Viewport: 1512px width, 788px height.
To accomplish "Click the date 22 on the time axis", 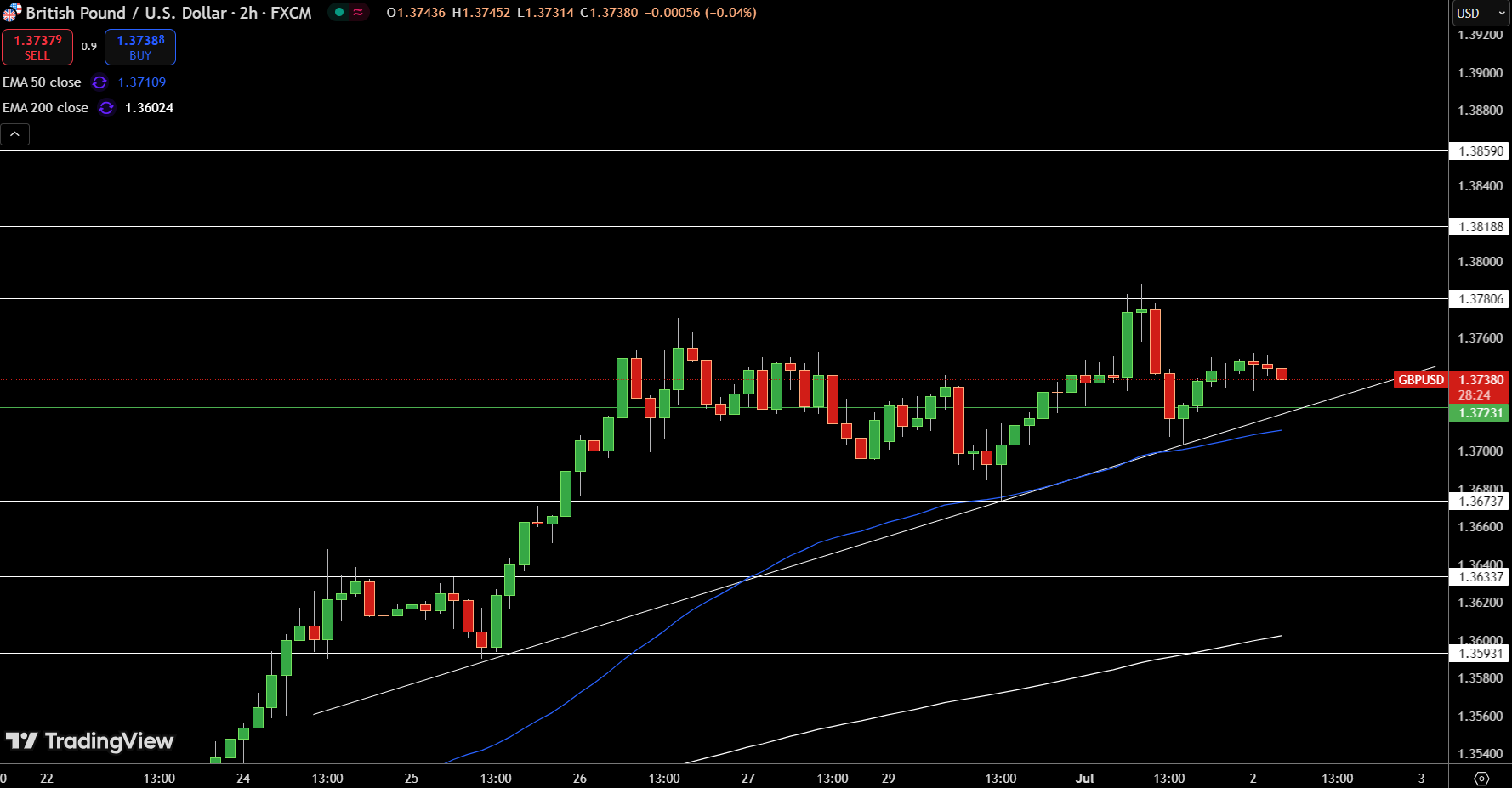I will click(47, 779).
